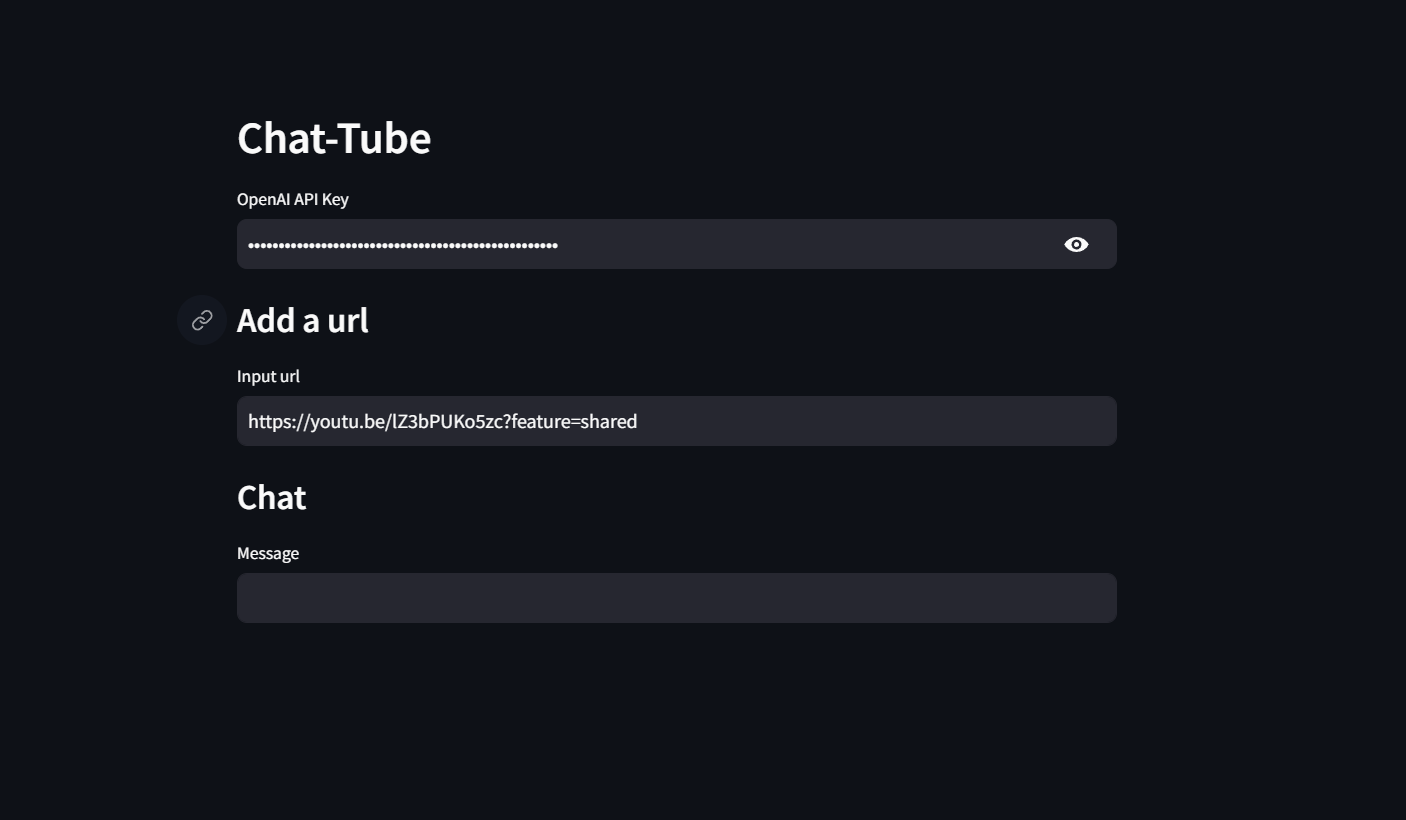Place cursor on the masked API key dots
The height and width of the screenshot is (820, 1406).
(403, 245)
